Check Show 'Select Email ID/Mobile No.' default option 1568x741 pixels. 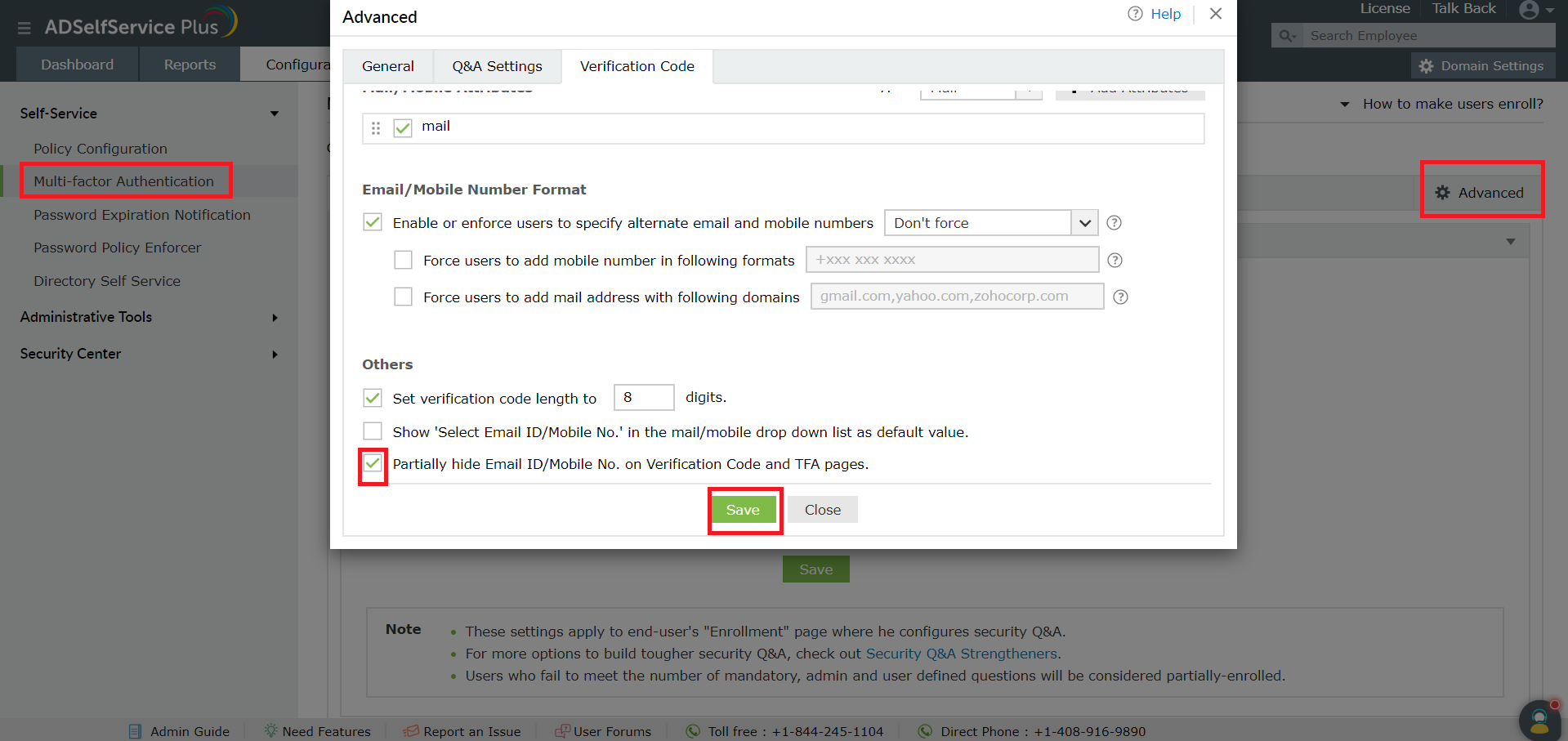click(373, 431)
